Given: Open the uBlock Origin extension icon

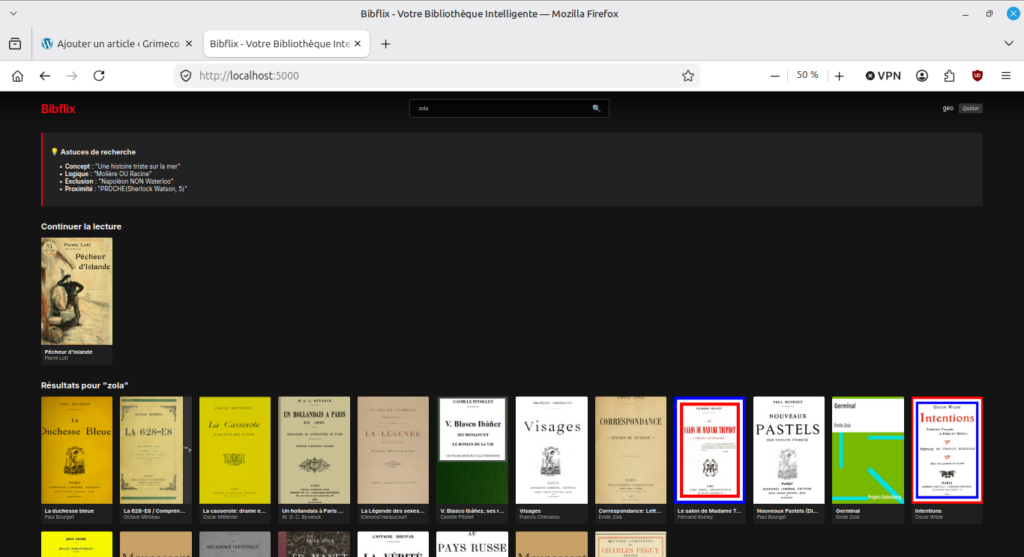Looking at the screenshot, I should point(977,76).
